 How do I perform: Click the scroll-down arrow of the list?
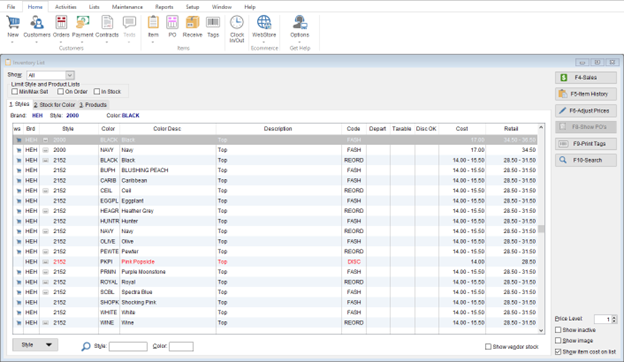(x=541, y=331)
